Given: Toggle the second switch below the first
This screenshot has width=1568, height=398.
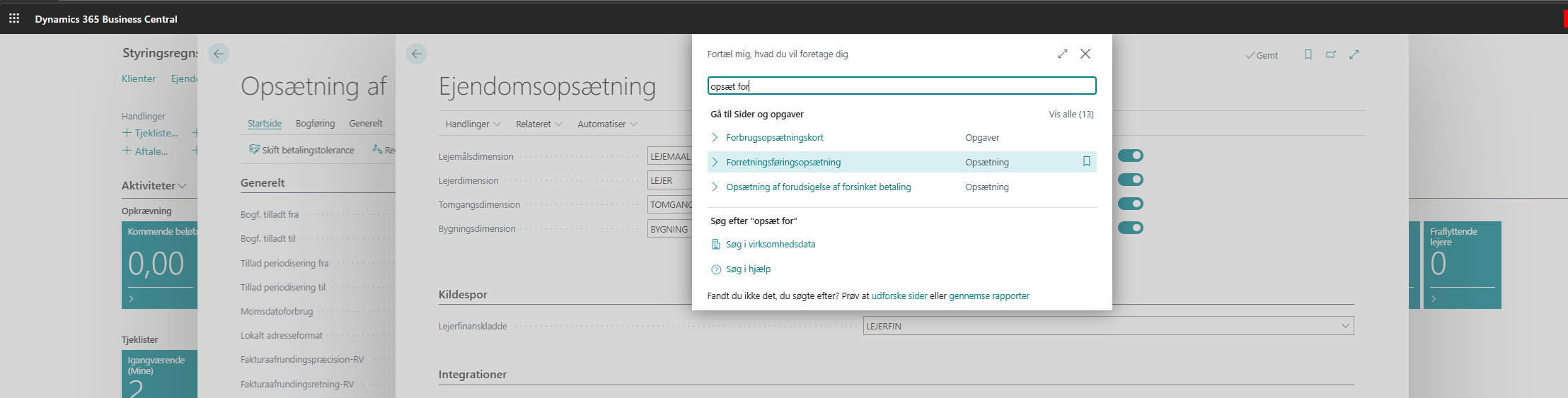Looking at the screenshot, I should pyautogui.click(x=1130, y=180).
